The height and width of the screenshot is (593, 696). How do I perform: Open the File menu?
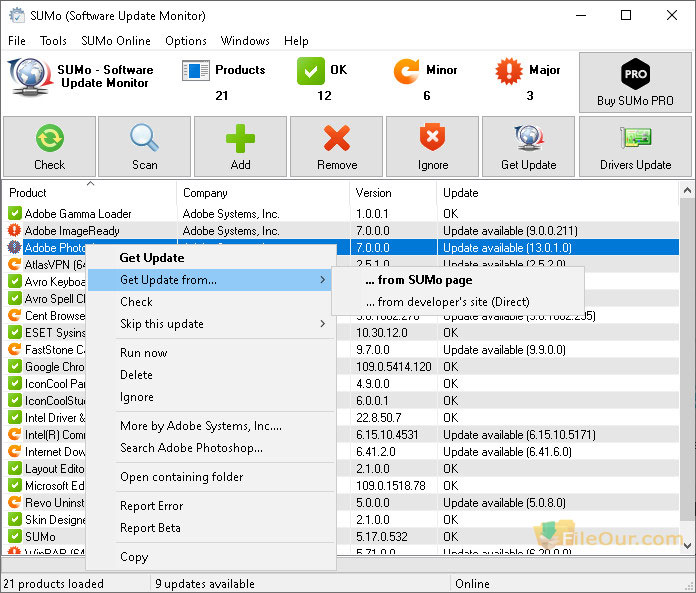(x=17, y=41)
